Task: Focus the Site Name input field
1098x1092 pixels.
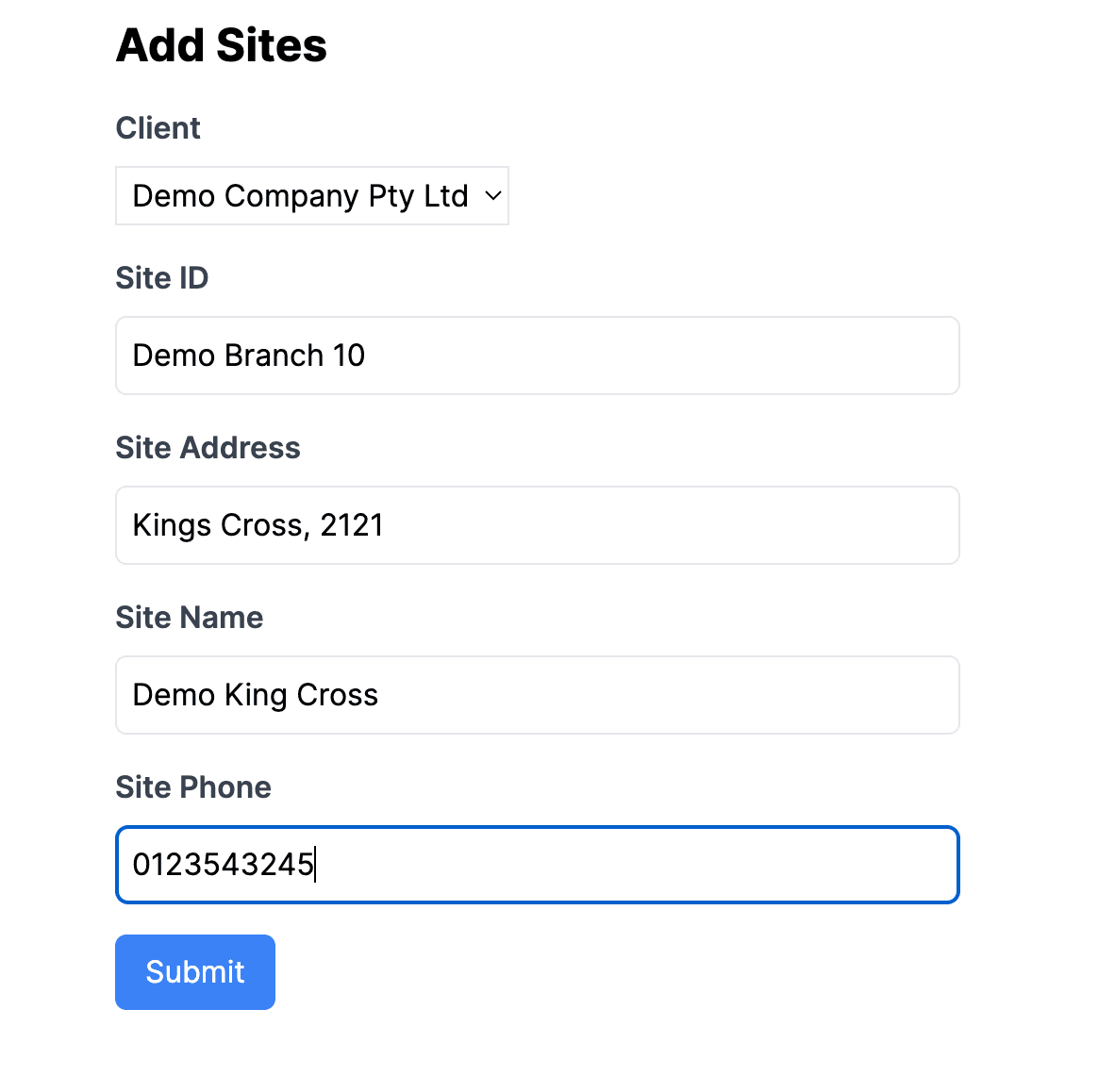Action: pyautogui.click(x=537, y=695)
